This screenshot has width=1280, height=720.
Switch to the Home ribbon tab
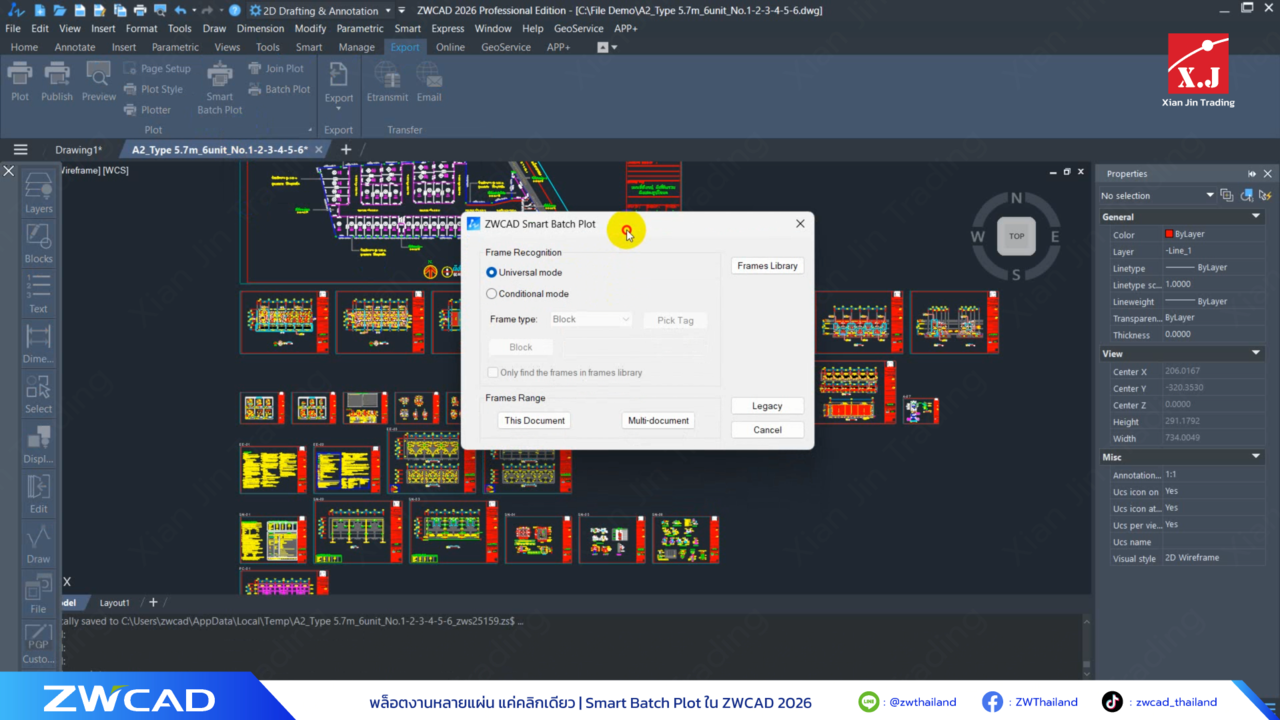(24, 47)
